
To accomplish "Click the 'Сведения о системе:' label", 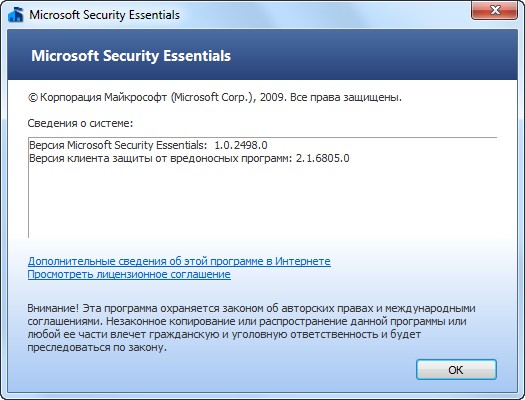I will pos(80,123).
